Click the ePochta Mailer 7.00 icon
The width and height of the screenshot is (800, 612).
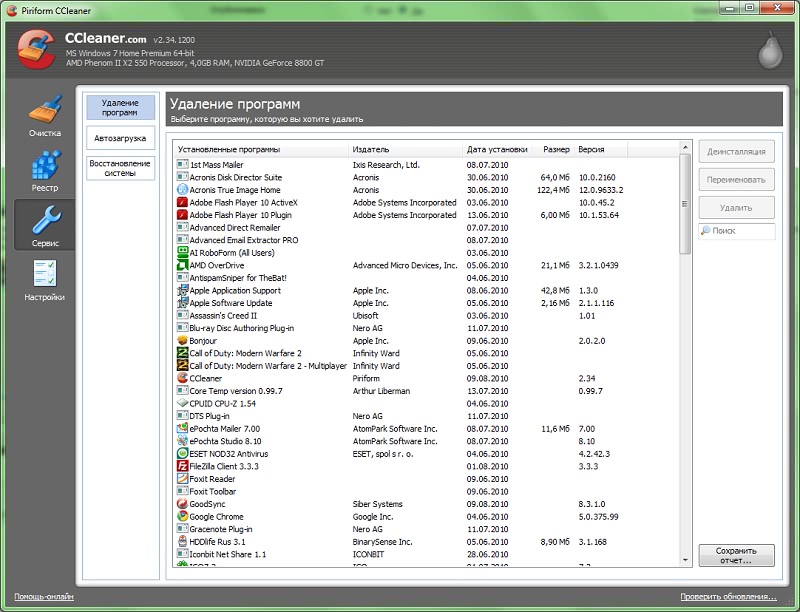182,428
